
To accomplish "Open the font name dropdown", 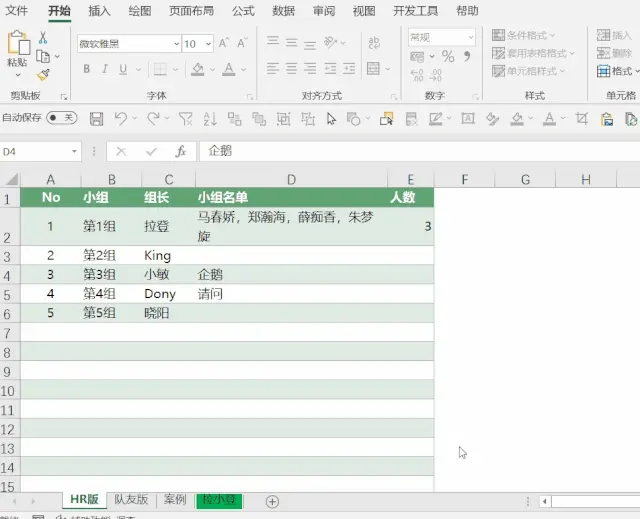I will tap(176, 44).
